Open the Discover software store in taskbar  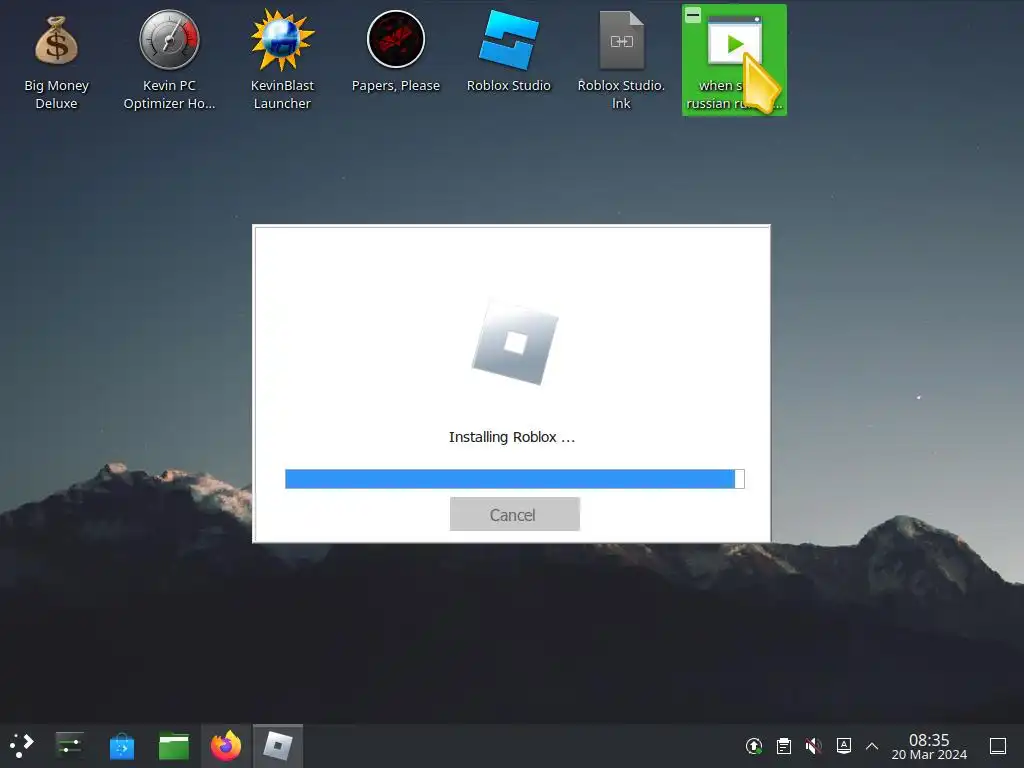(121, 745)
